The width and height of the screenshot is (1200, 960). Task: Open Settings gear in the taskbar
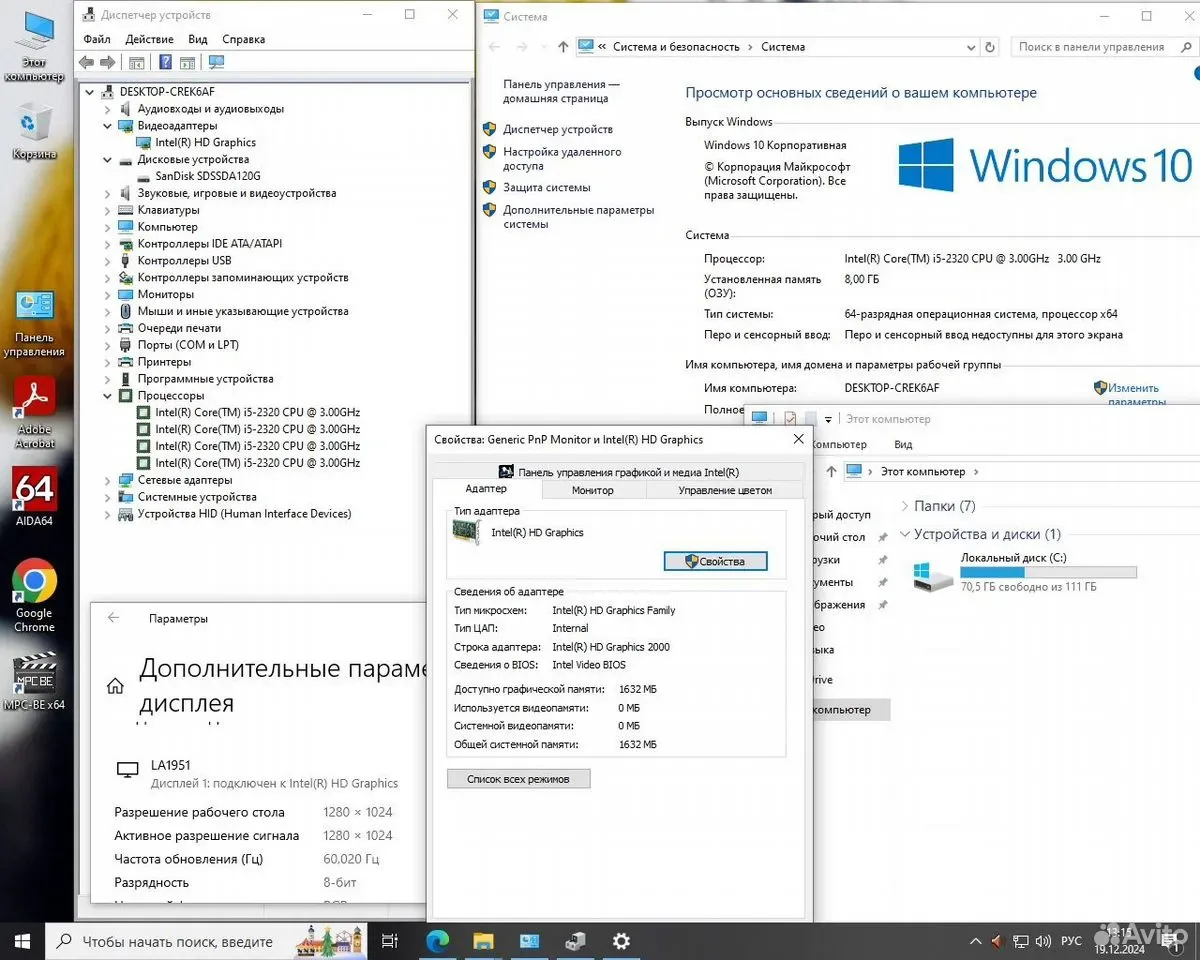[x=621, y=941]
